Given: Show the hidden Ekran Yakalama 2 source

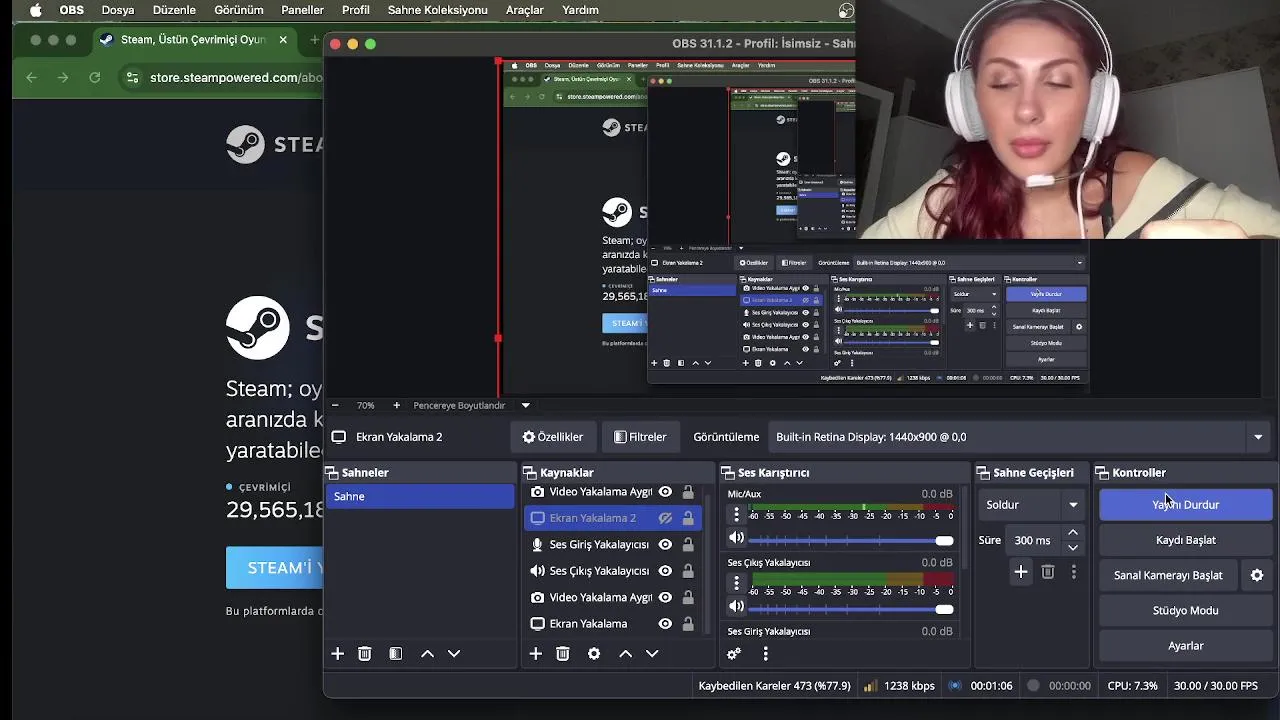Looking at the screenshot, I should (x=665, y=518).
